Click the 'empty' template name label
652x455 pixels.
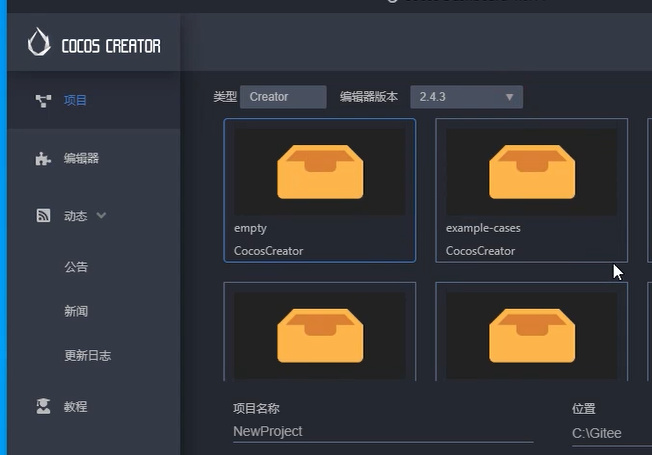[x=250, y=228]
